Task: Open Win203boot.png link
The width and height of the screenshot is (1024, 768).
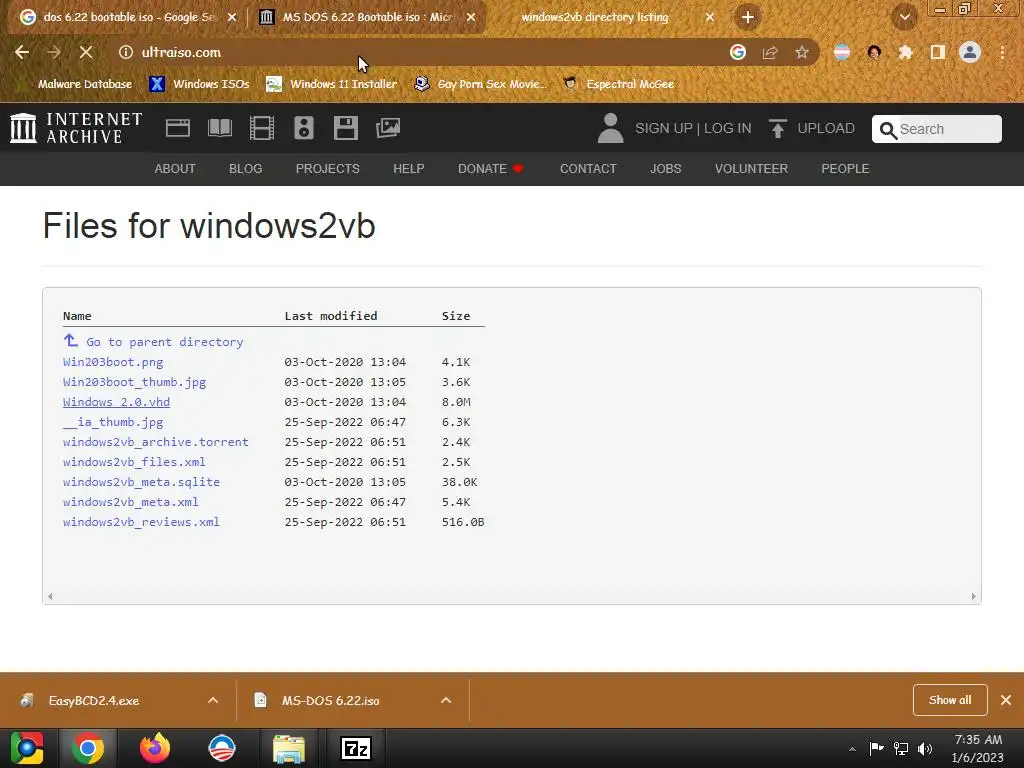Action: click(113, 362)
